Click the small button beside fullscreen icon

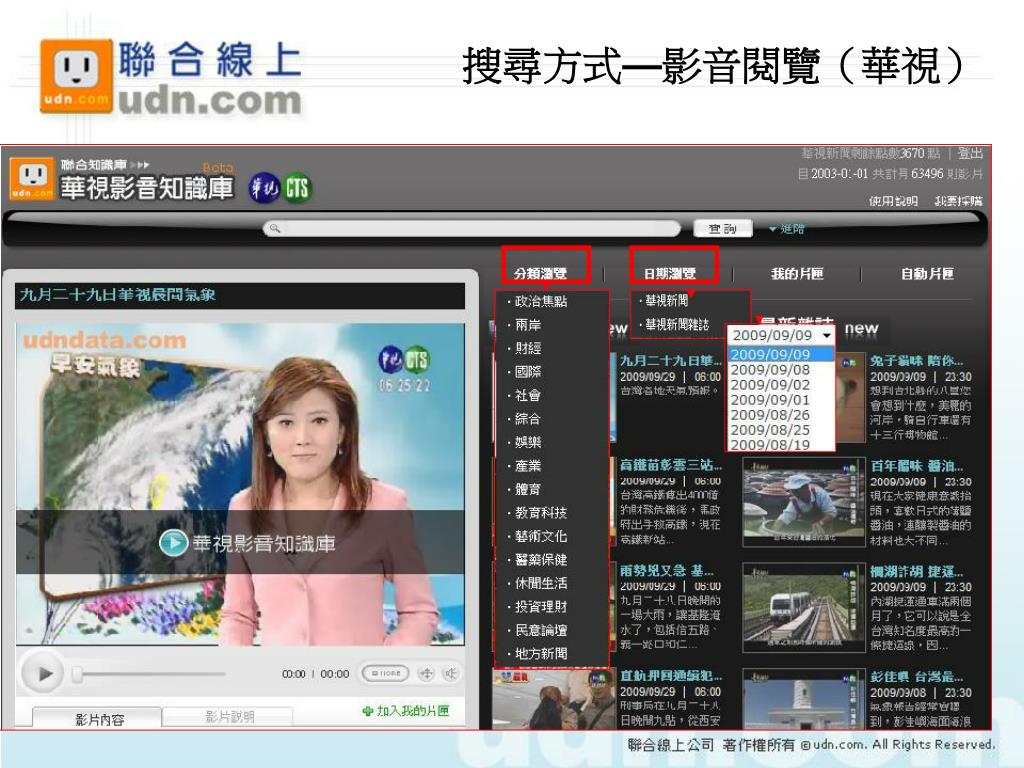(386, 673)
